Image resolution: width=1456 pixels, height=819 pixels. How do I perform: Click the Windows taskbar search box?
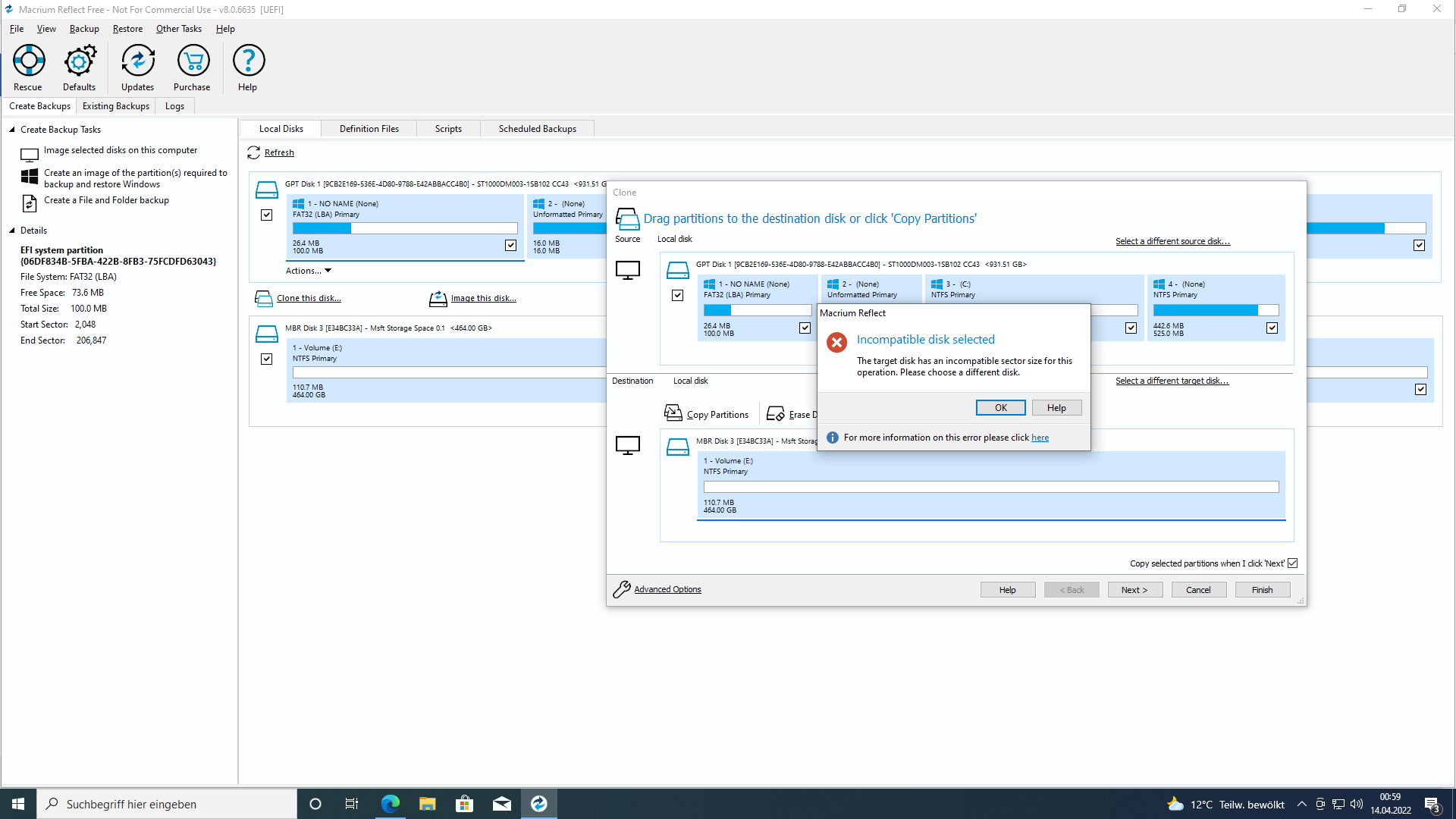click(x=167, y=804)
